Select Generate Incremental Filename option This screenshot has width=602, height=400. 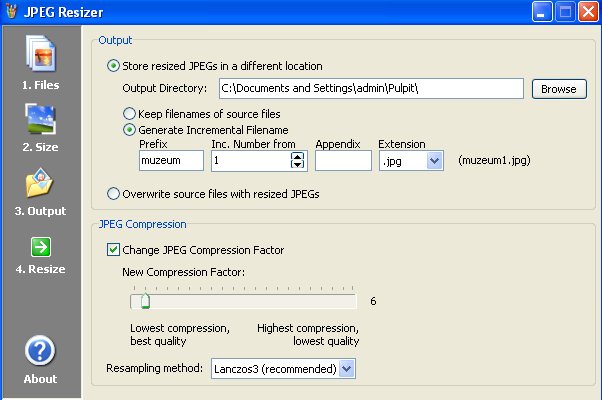tap(129, 129)
